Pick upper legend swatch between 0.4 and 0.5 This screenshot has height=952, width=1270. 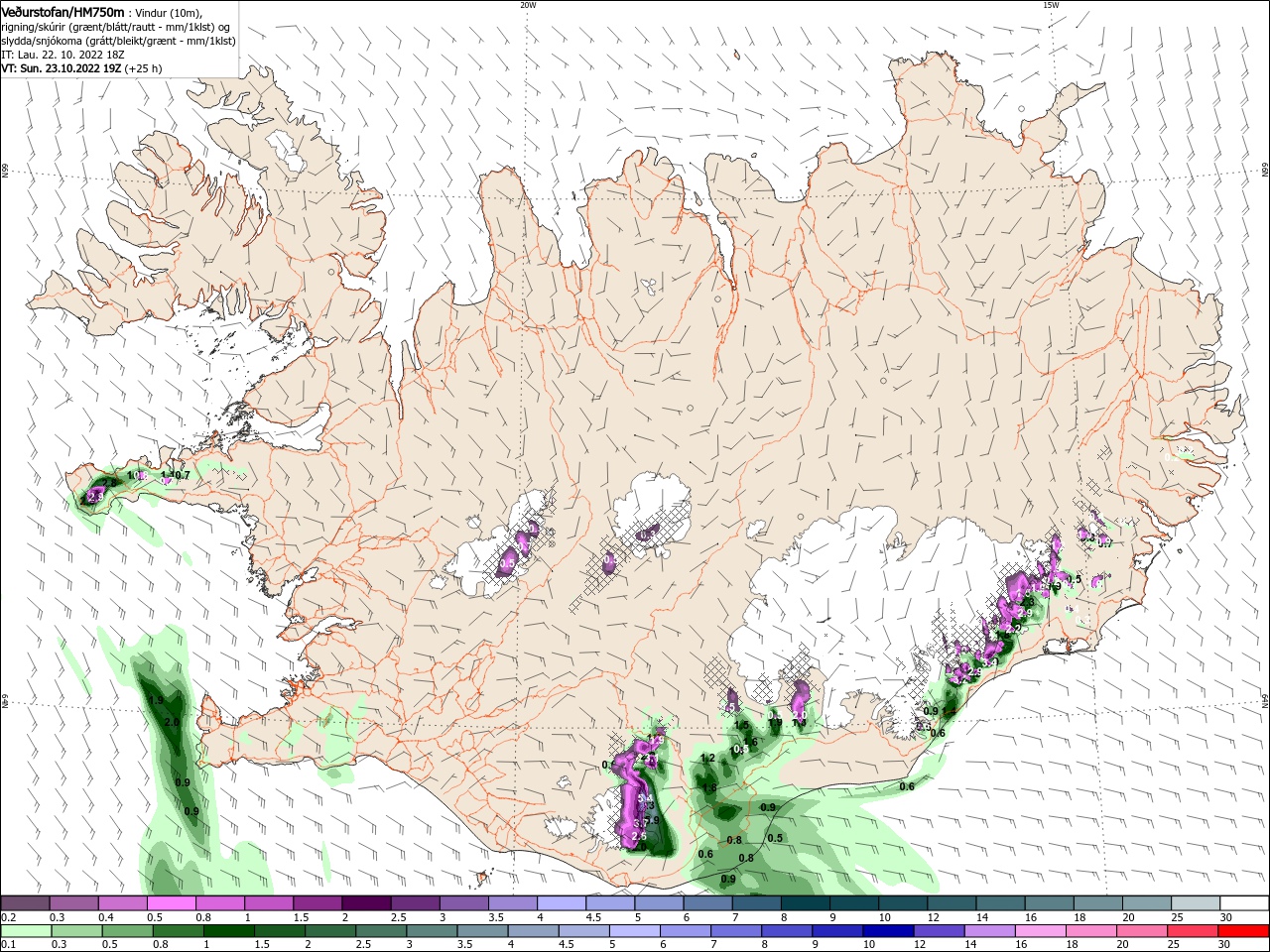click(x=123, y=903)
